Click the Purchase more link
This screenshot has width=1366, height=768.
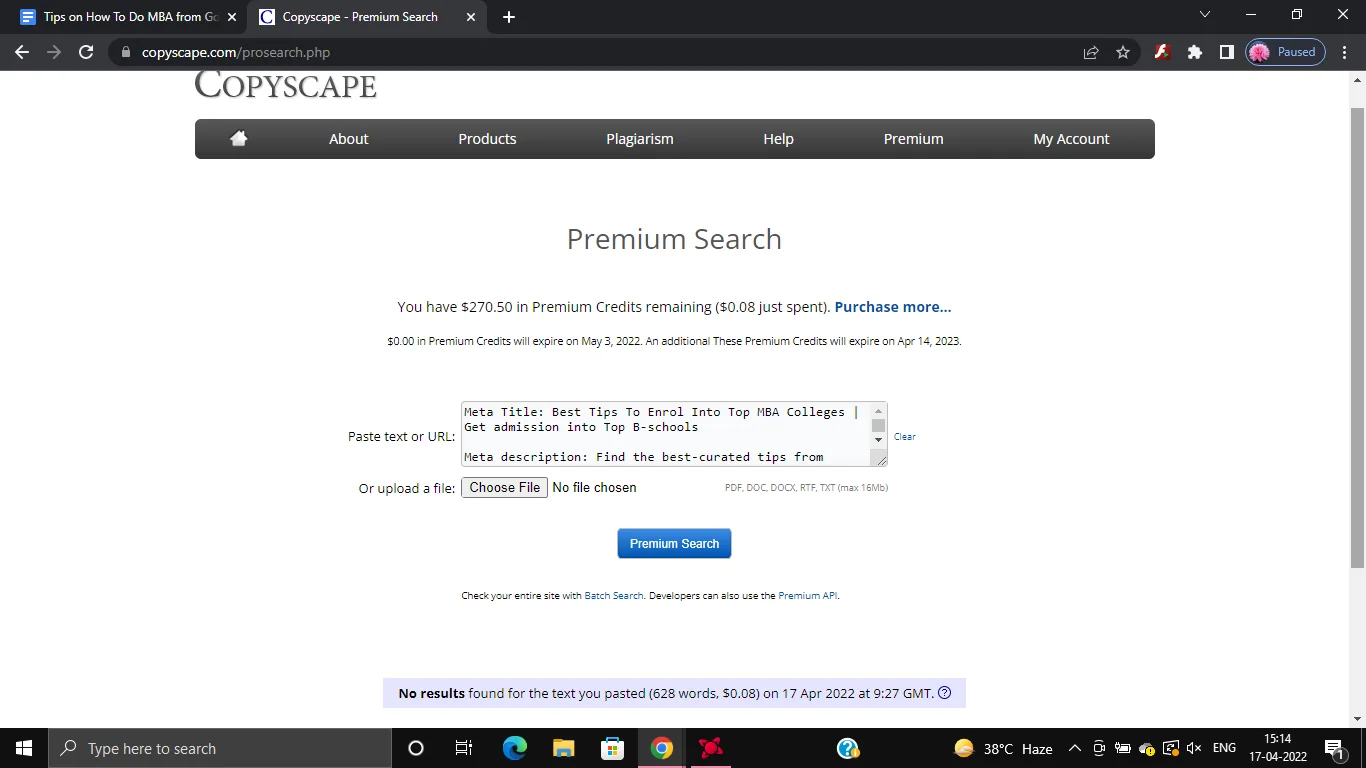pos(892,307)
